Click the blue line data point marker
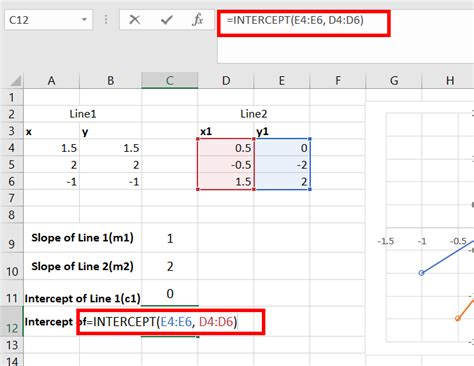Viewport: 474px width, 366px height. coord(421,273)
